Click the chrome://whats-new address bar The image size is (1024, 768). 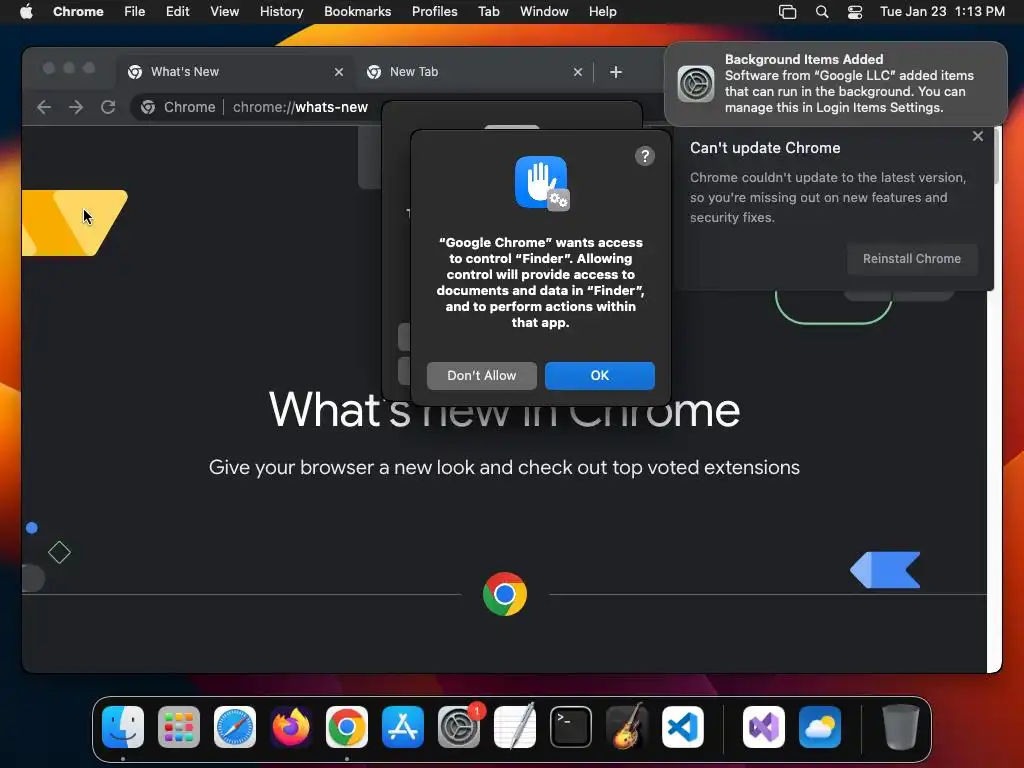[x=300, y=107]
